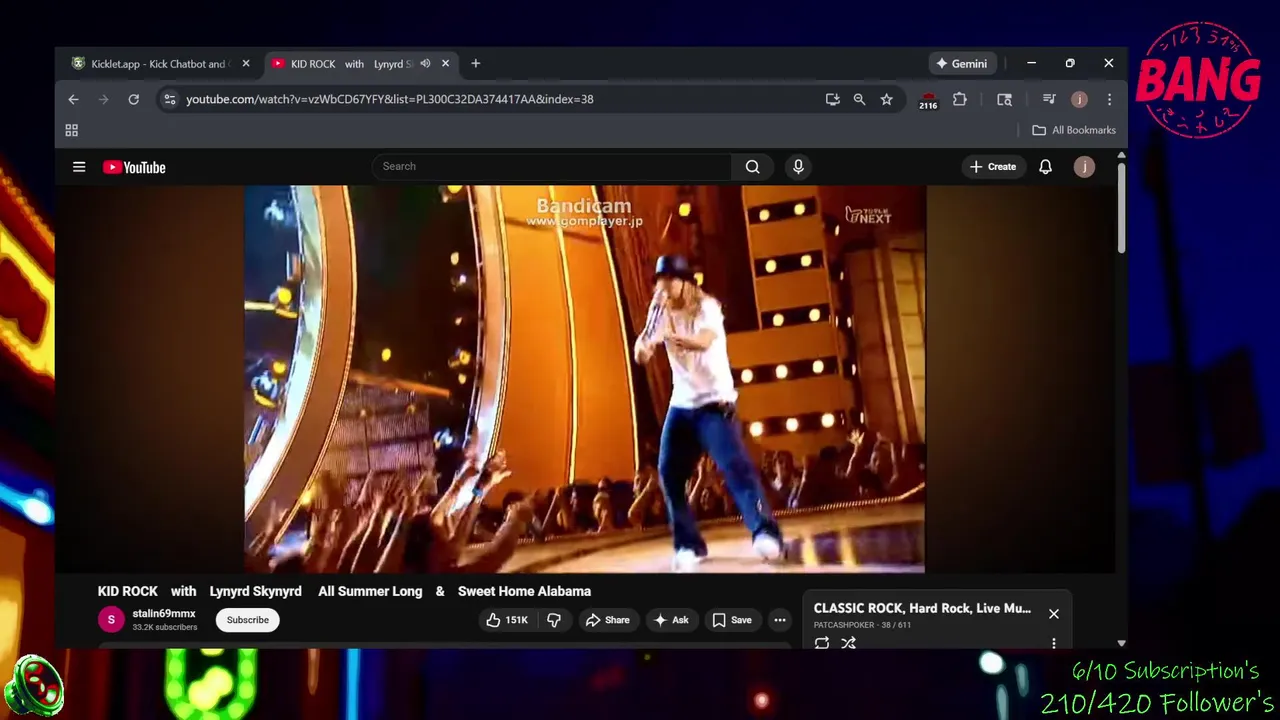Ask about the video

coord(671,620)
